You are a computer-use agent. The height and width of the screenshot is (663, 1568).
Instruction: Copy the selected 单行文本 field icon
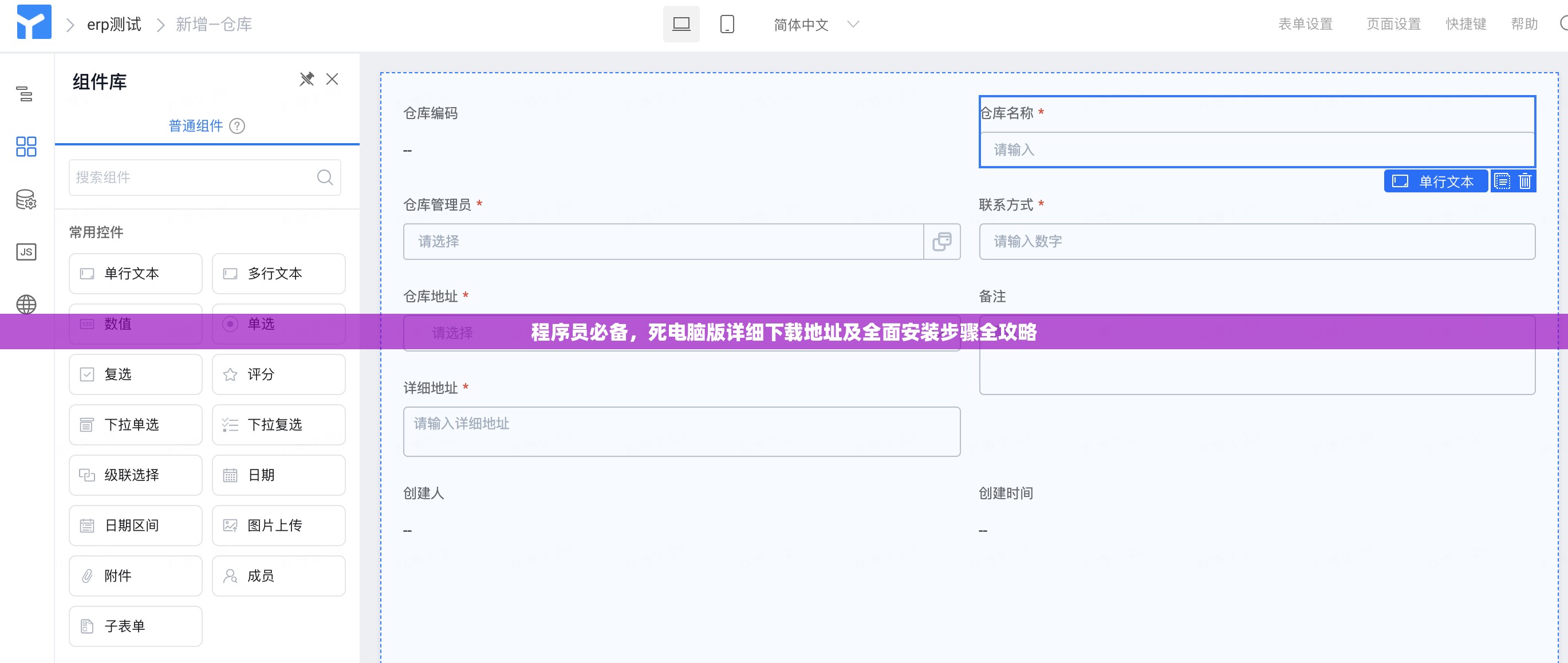[x=1502, y=181]
